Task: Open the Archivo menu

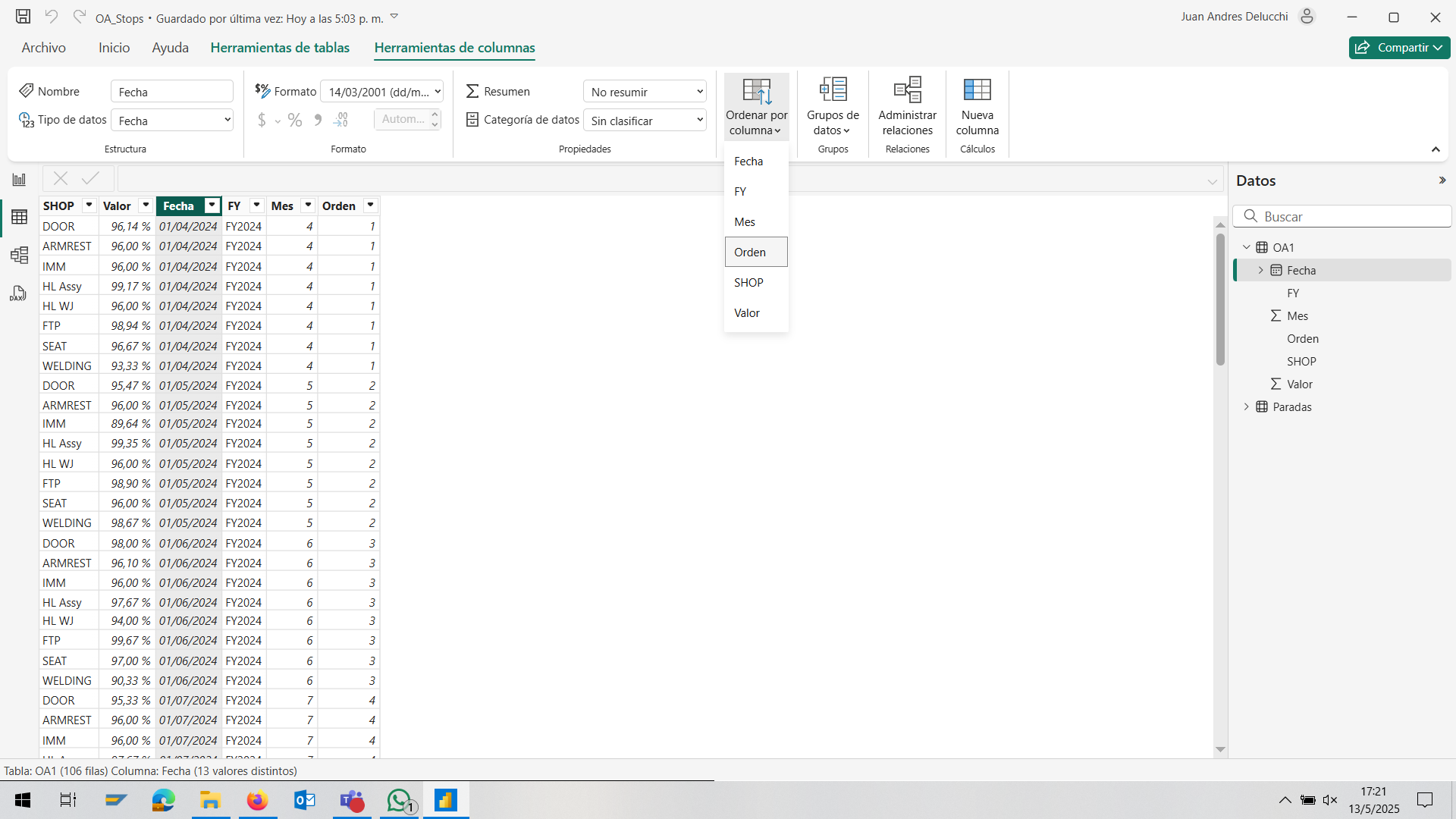Action: [x=43, y=48]
